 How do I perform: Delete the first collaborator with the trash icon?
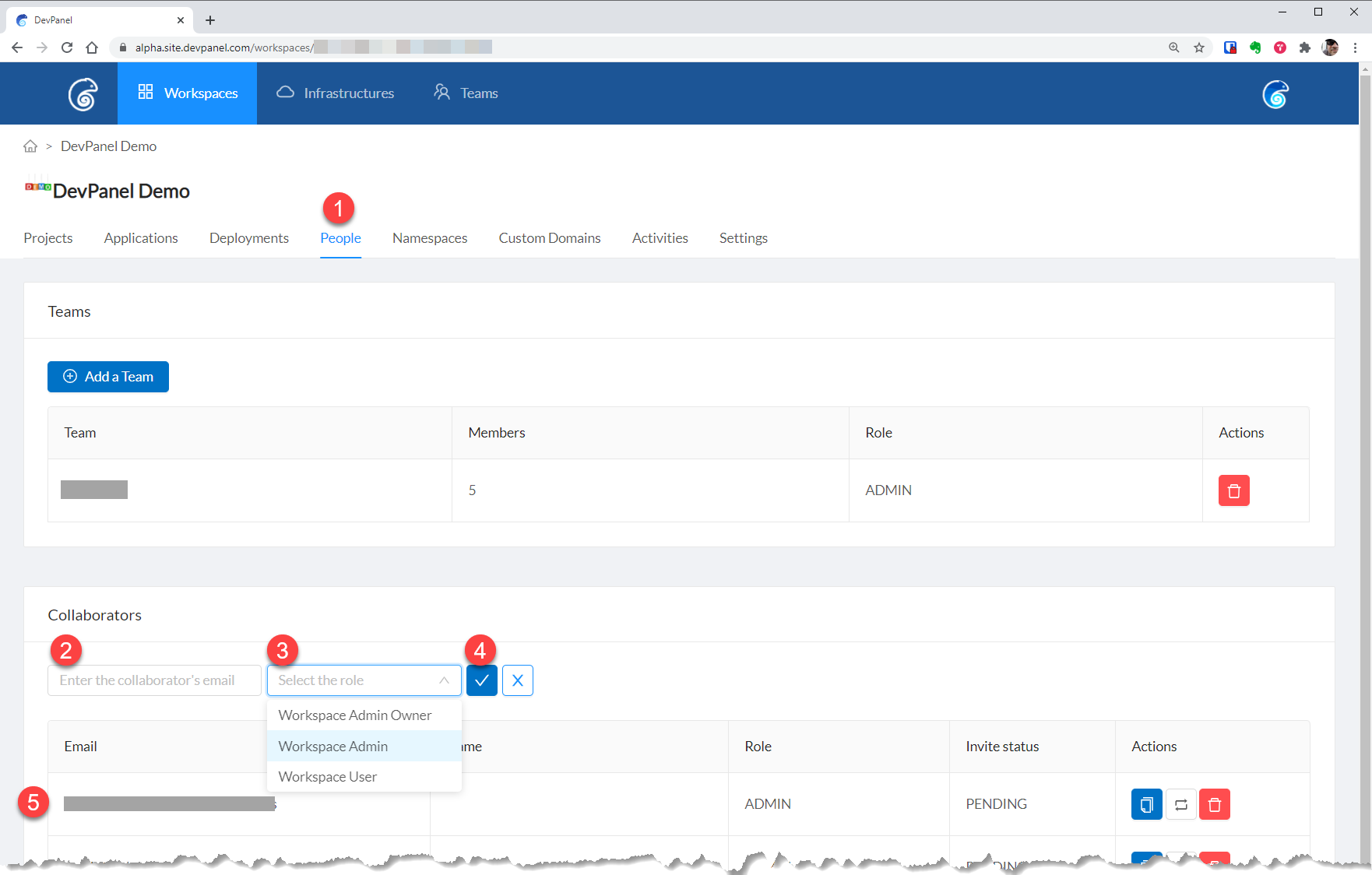tap(1214, 804)
